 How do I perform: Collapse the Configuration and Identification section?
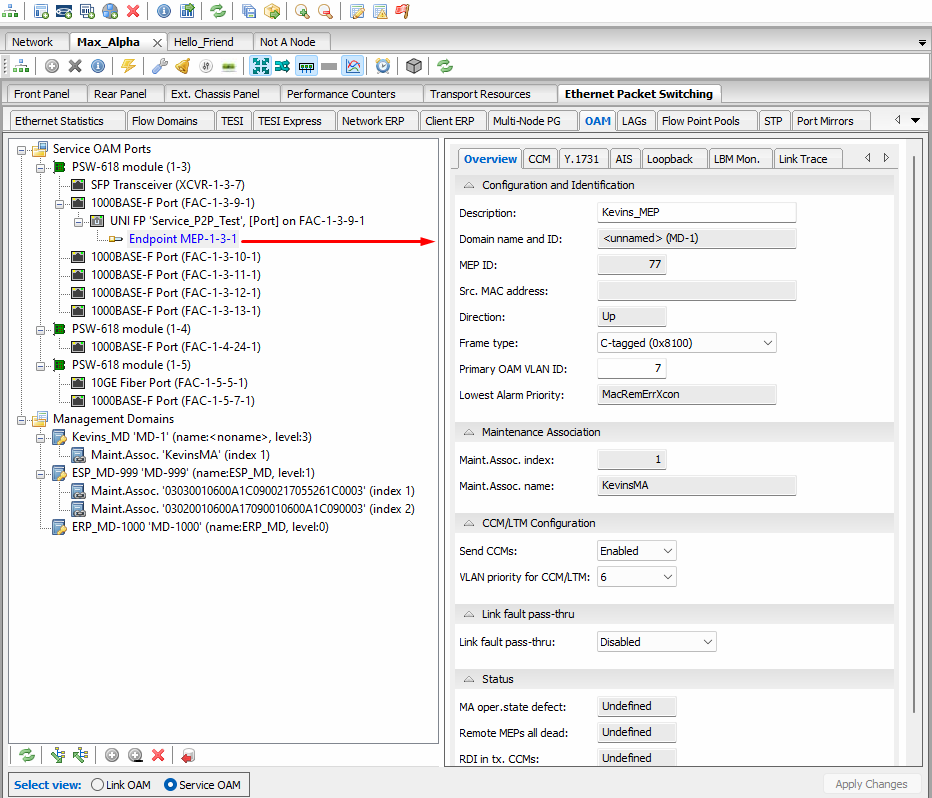[x=469, y=185]
